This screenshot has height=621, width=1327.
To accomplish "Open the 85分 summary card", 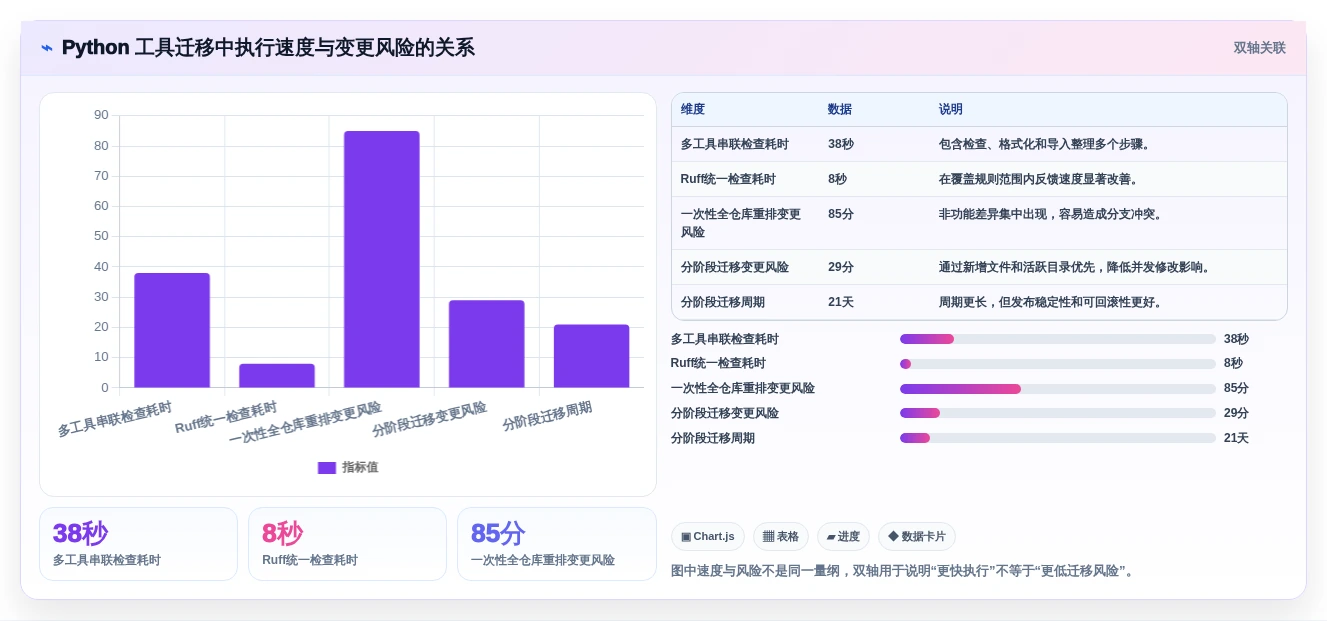I will [x=557, y=544].
